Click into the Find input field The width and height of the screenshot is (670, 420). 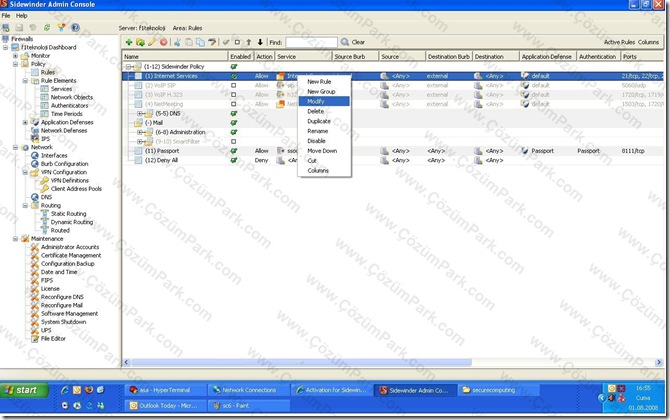pos(311,42)
